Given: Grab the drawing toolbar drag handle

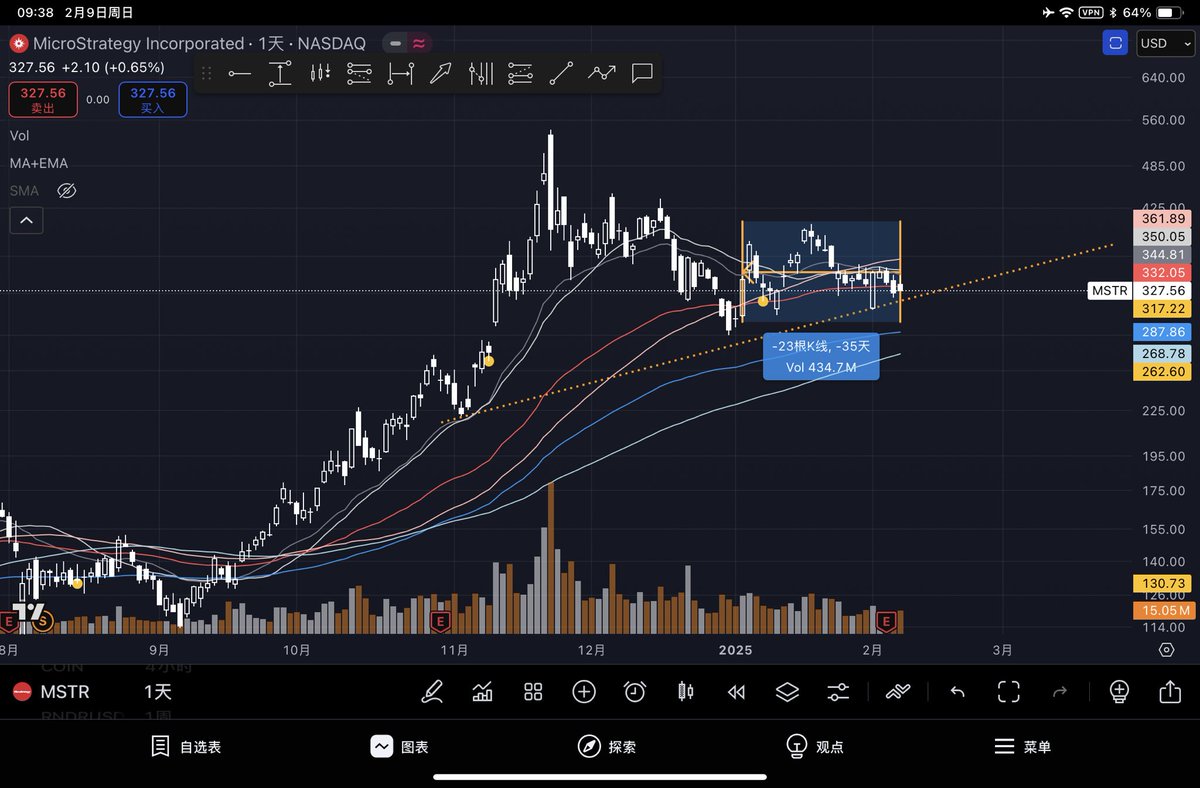Looking at the screenshot, I should point(207,73).
